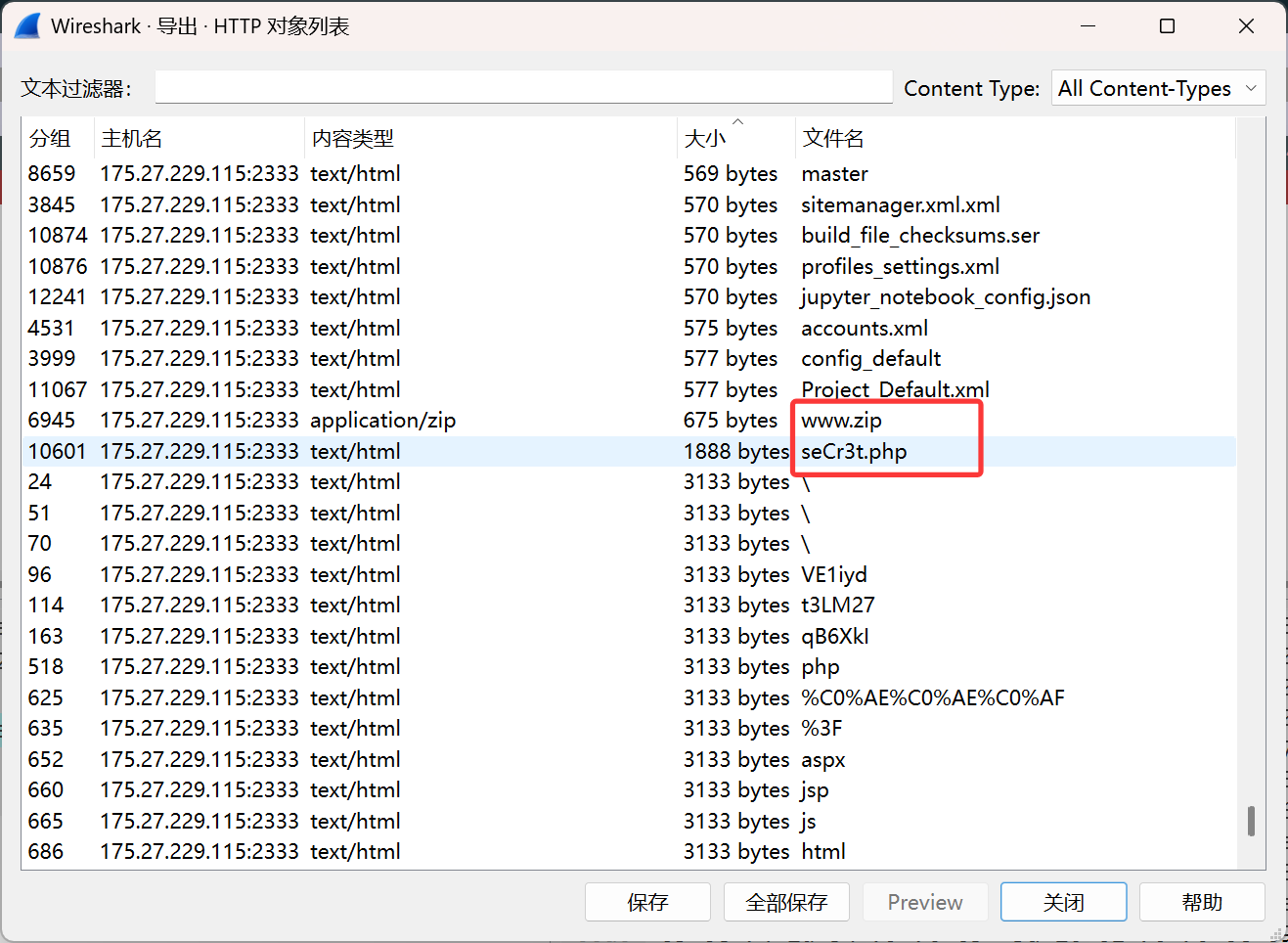1288x943 pixels.
Task: Maximize the Wireshark export dialog window
Action: (x=1167, y=26)
